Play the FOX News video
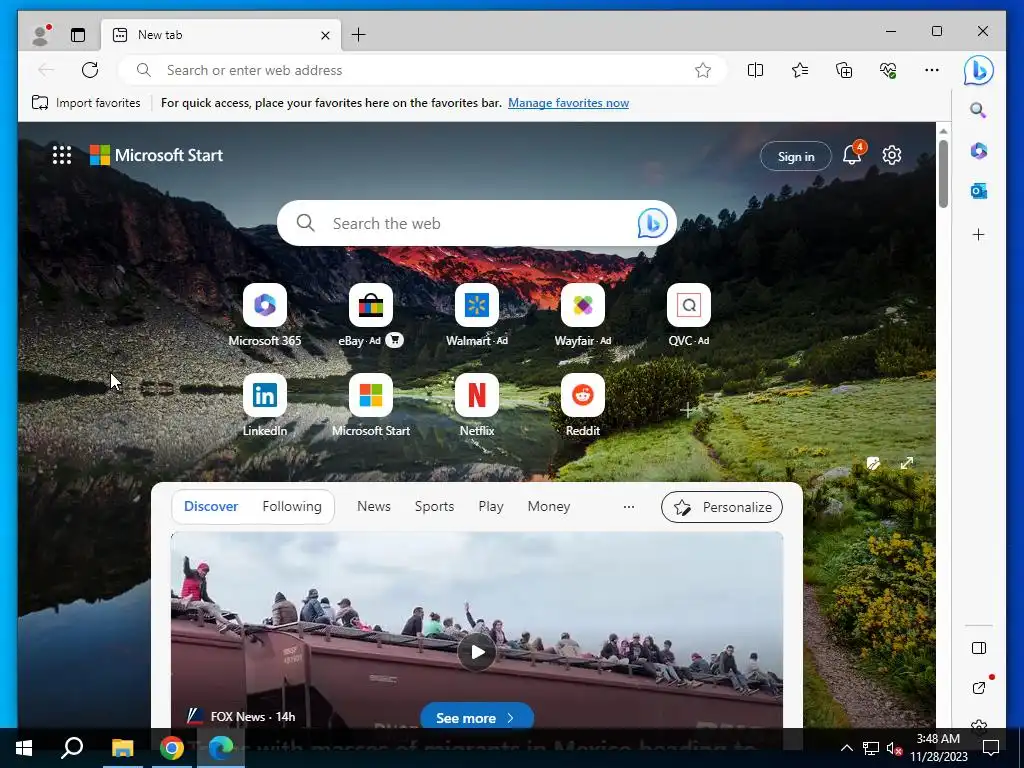This screenshot has width=1024, height=768. (x=477, y=652)
